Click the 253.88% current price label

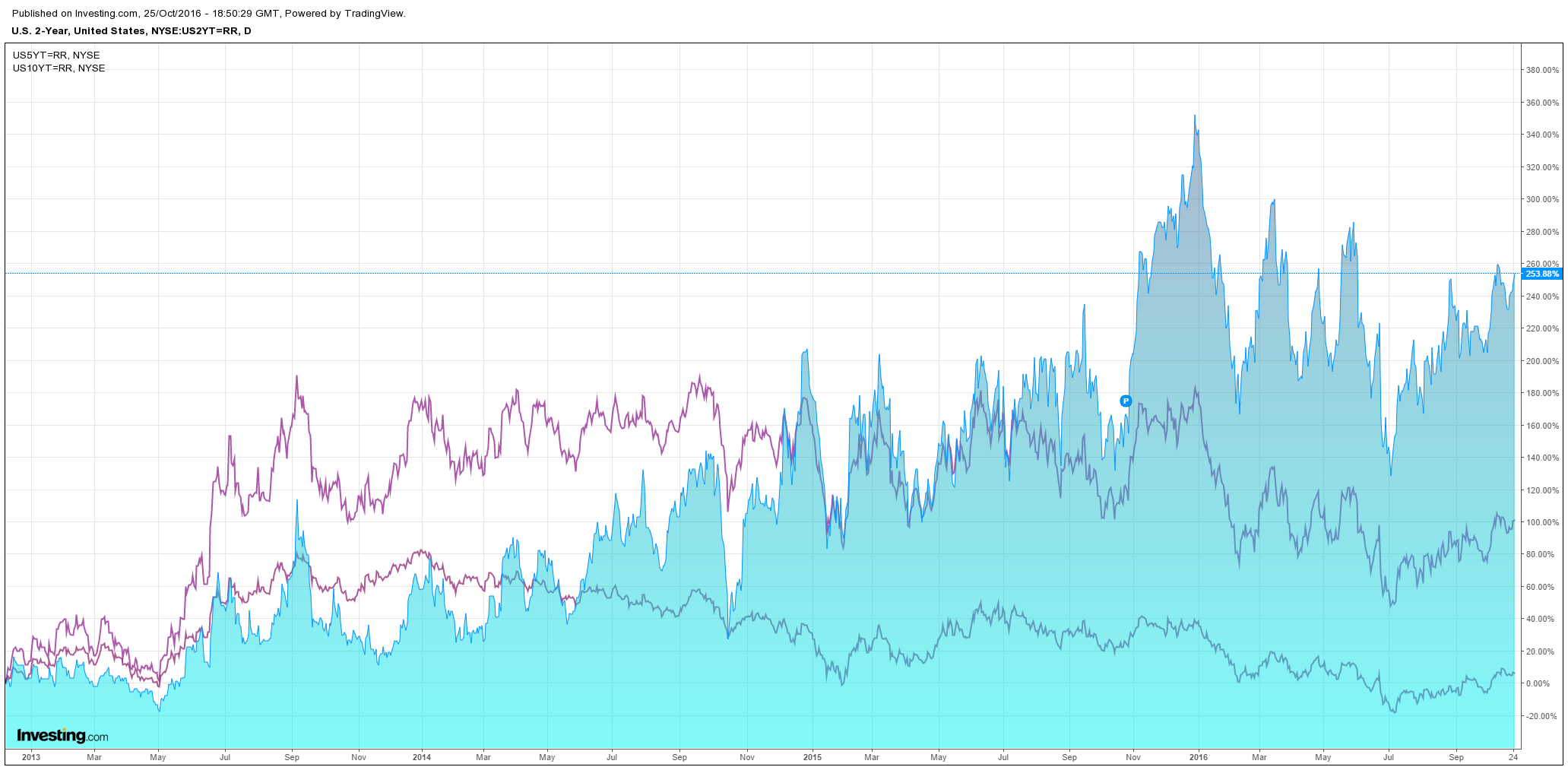[1542, 274]
